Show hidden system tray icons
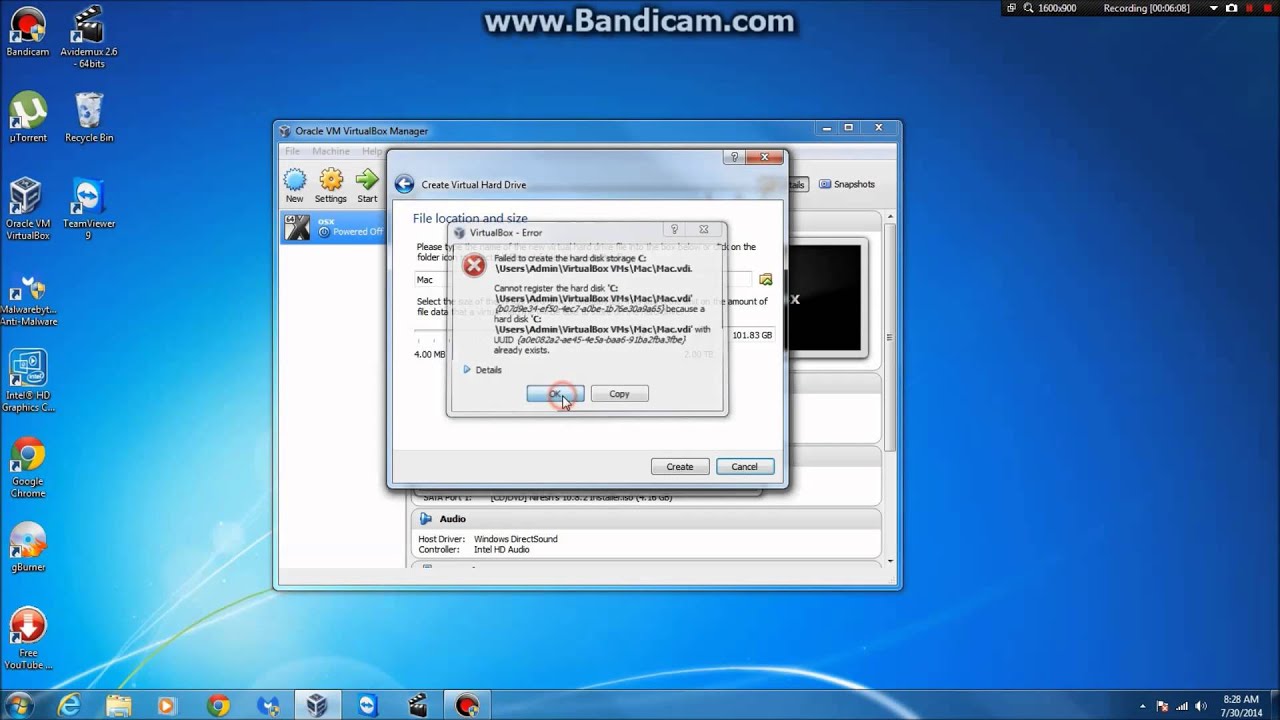Viewport: 1280px width, 720px height. [1143, 705]
